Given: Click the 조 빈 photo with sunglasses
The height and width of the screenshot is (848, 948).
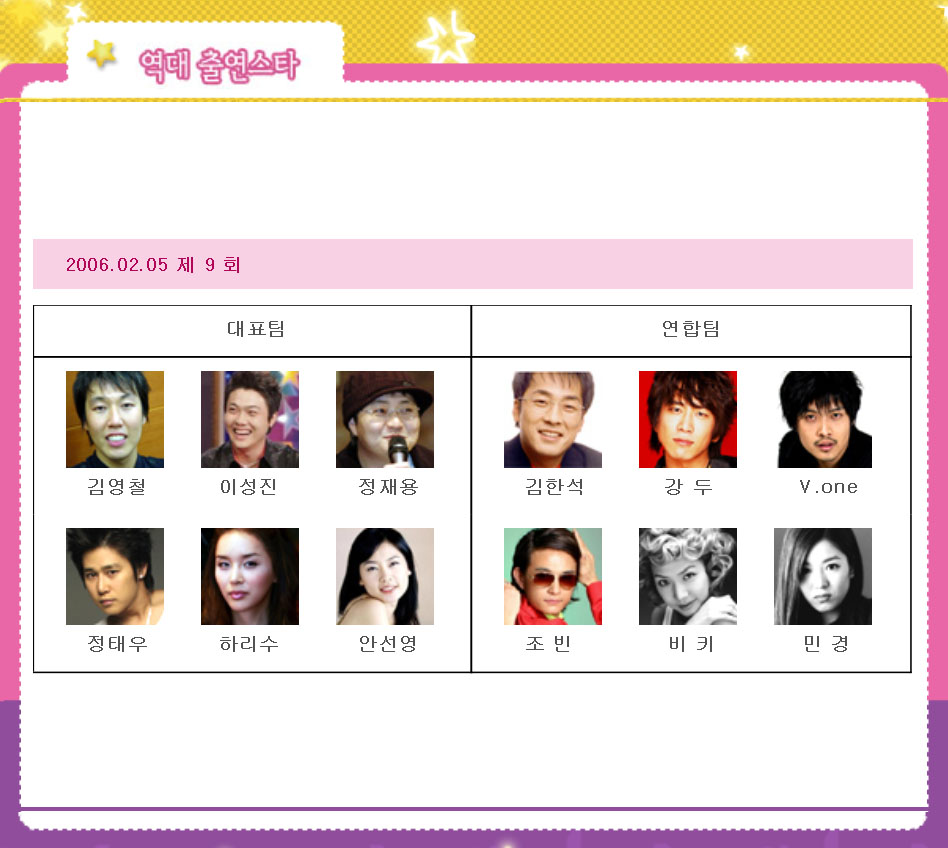Looking at the screenshot, I should 553,577.
